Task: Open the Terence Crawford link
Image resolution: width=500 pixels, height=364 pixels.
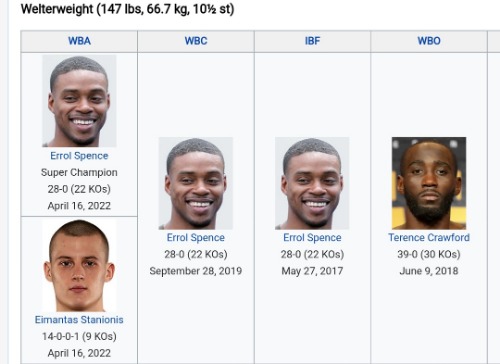Action: click(x=429, y=238)
